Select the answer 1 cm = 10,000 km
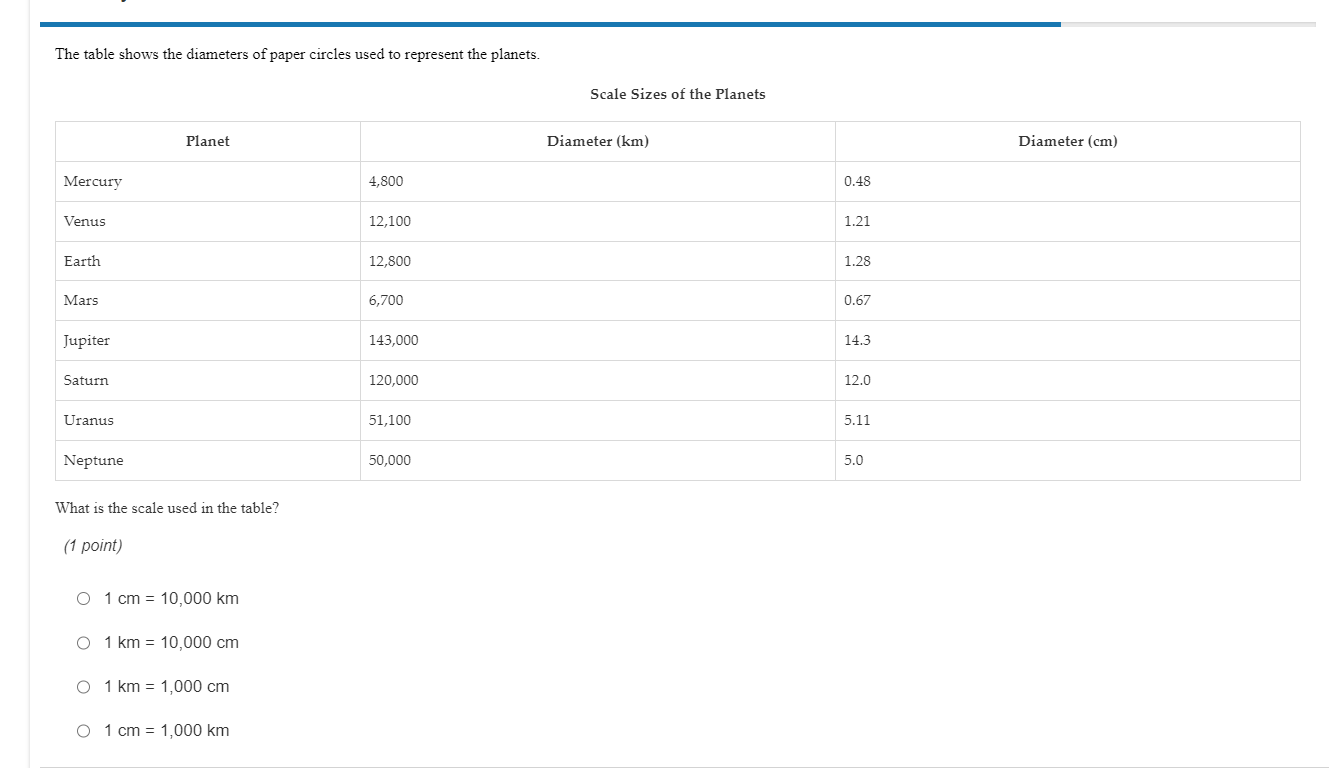Screen dimensions: 1329x768 pos(84,599)
